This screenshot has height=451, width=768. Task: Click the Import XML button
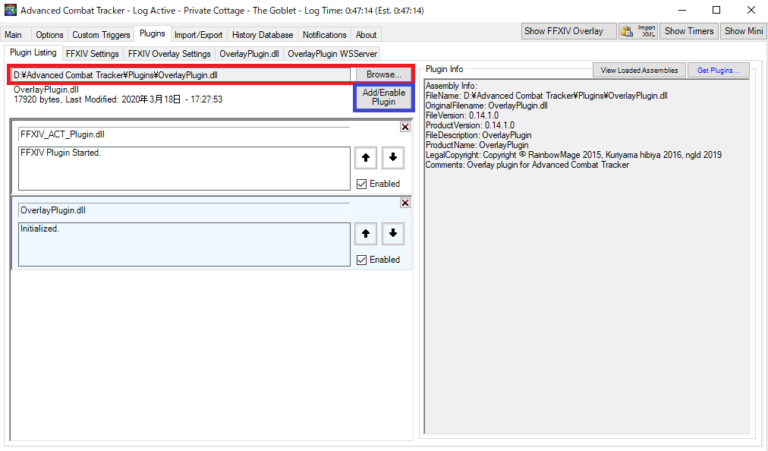pyautogui.click(x=646, y=31)
